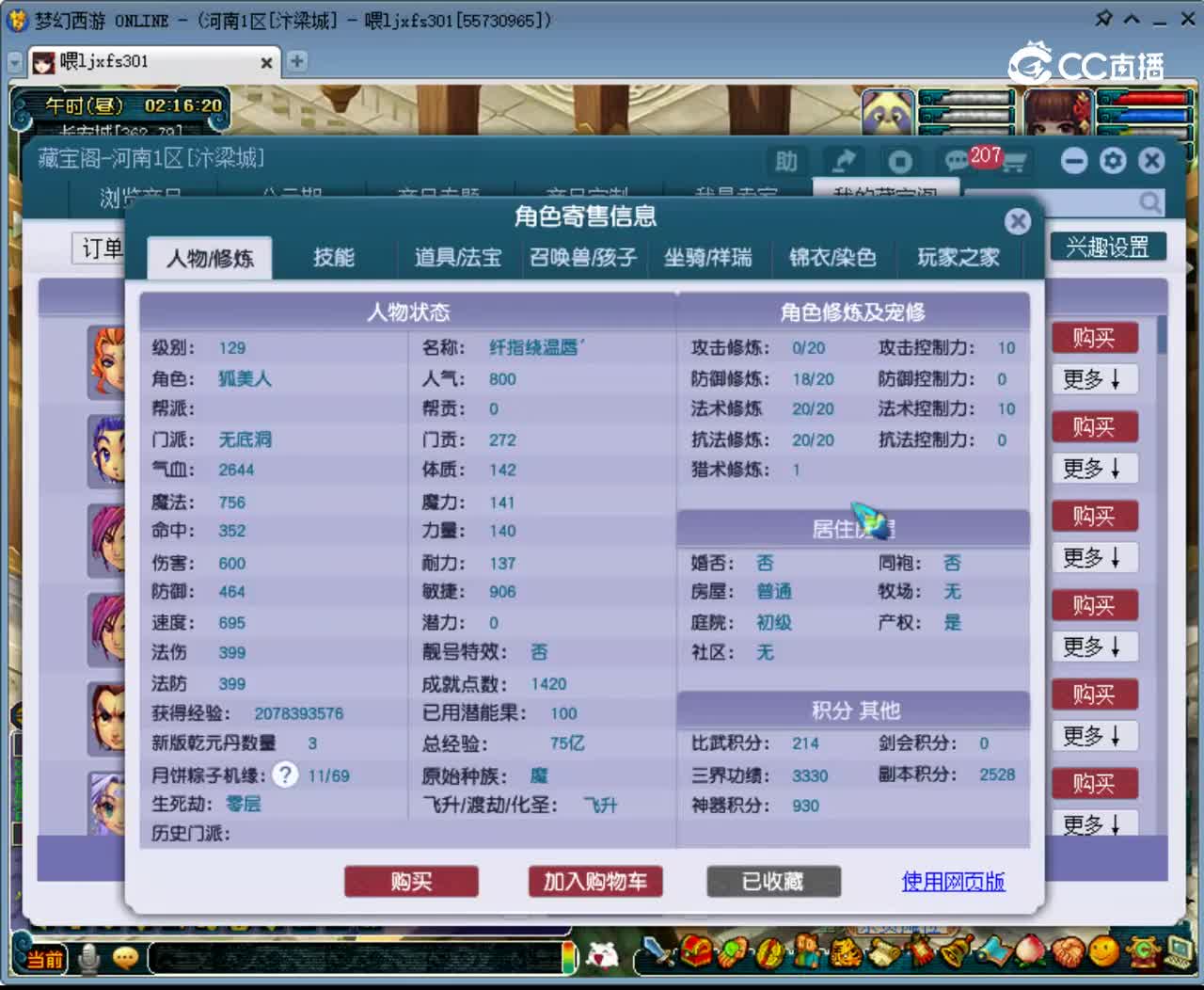Open the 召唤兽/孩子 tab
1204x990 pixels.
583,257
